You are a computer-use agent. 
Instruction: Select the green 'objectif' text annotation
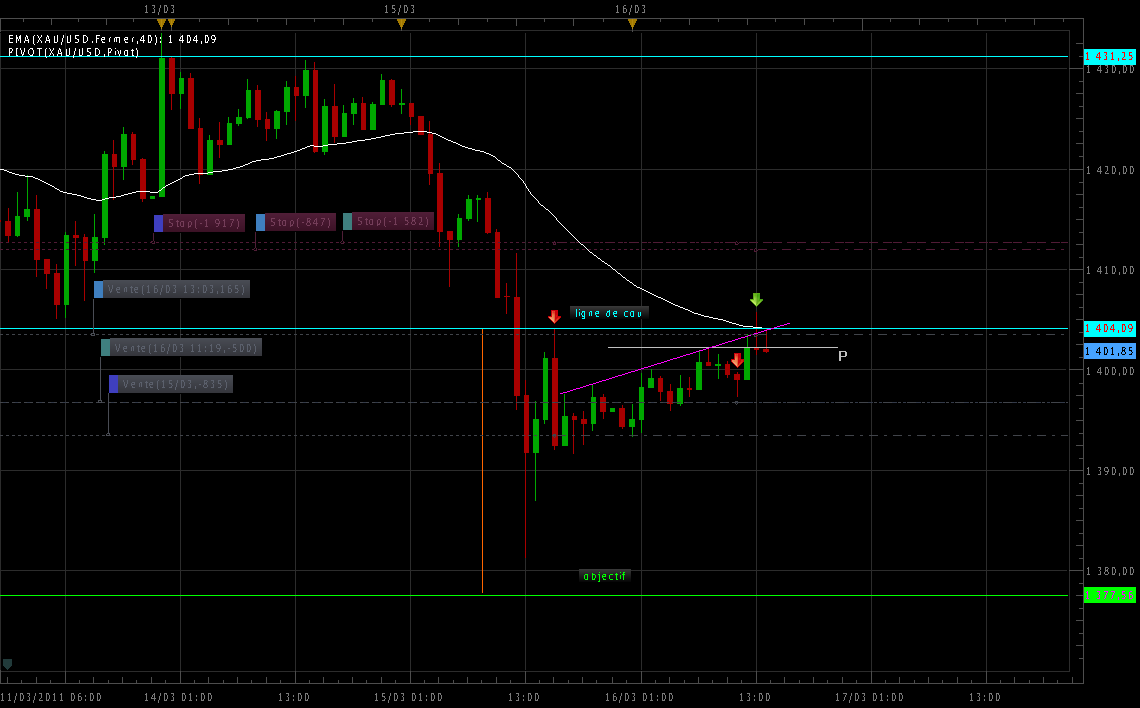(x=604, y=576)
